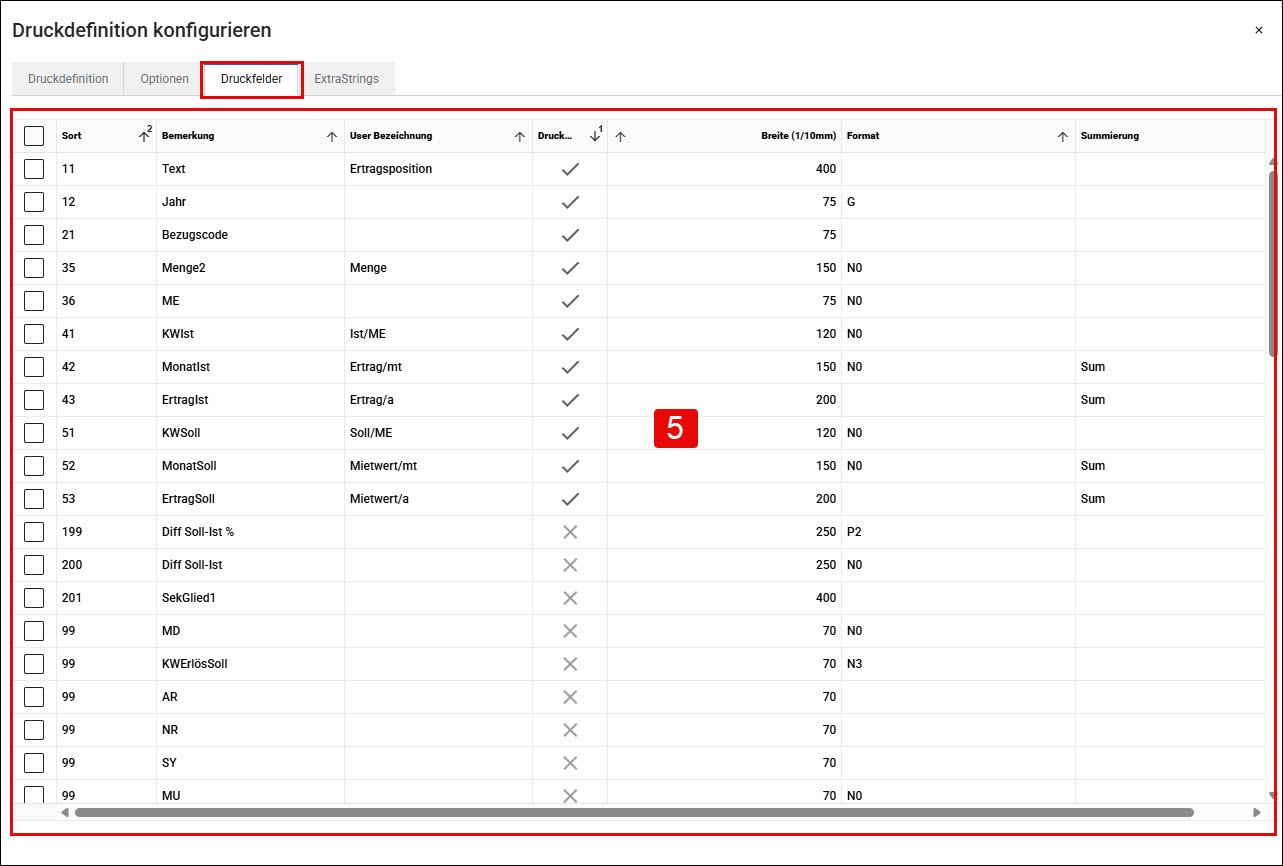Click the X print icon for Diff Soll-Ist %
This screenshot has width=1283, height=866.
[570, 532]
